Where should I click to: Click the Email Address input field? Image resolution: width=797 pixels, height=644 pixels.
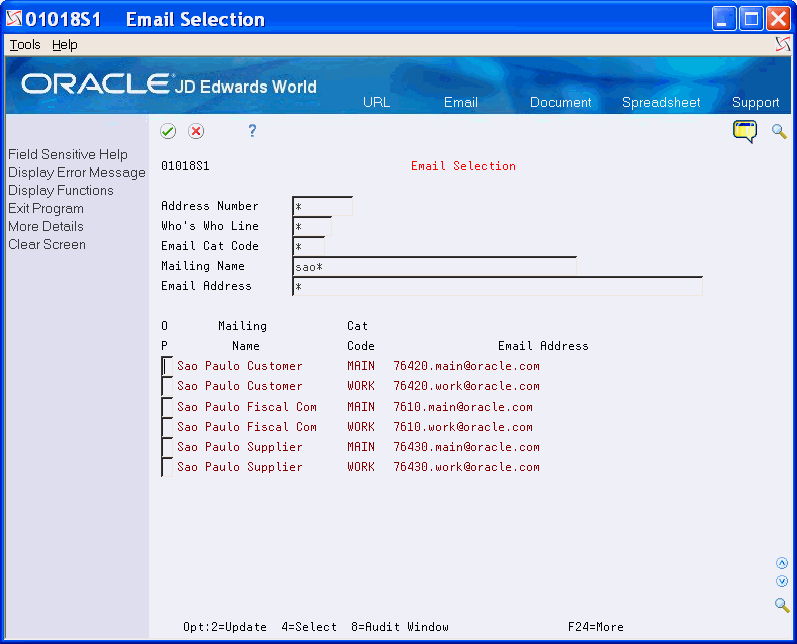tap(498, 286)
